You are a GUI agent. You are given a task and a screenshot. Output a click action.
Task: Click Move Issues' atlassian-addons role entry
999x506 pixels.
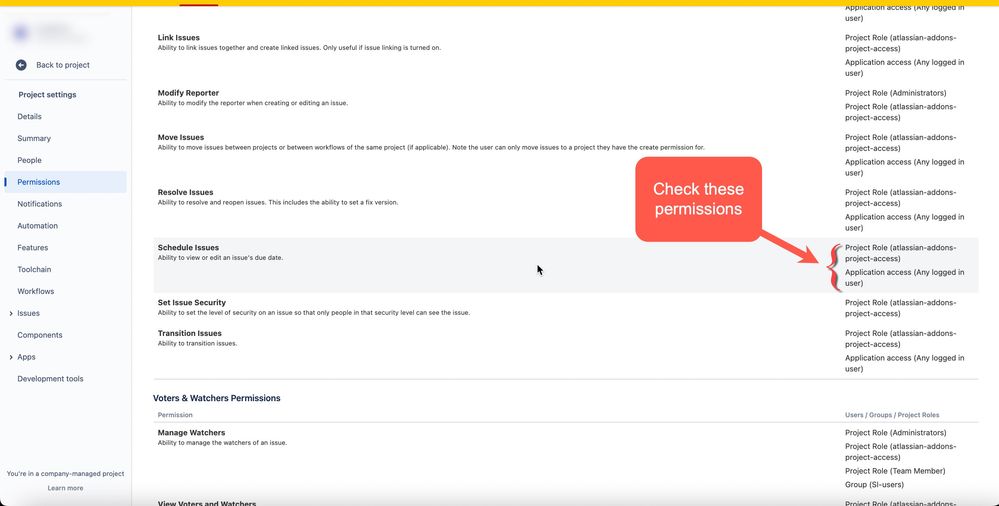pos(901,143)
